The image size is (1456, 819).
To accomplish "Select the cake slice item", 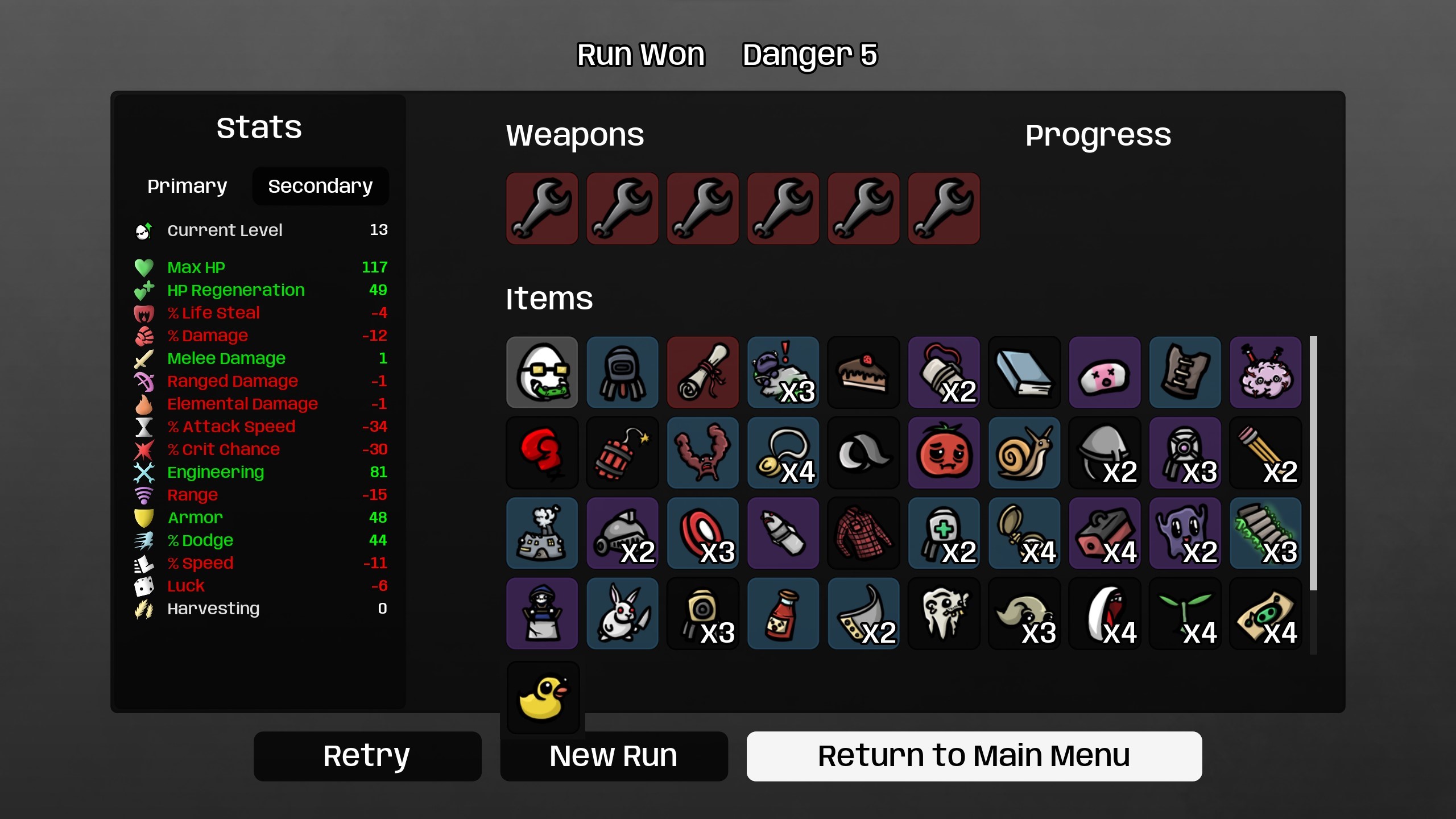I will click(863, 373).
